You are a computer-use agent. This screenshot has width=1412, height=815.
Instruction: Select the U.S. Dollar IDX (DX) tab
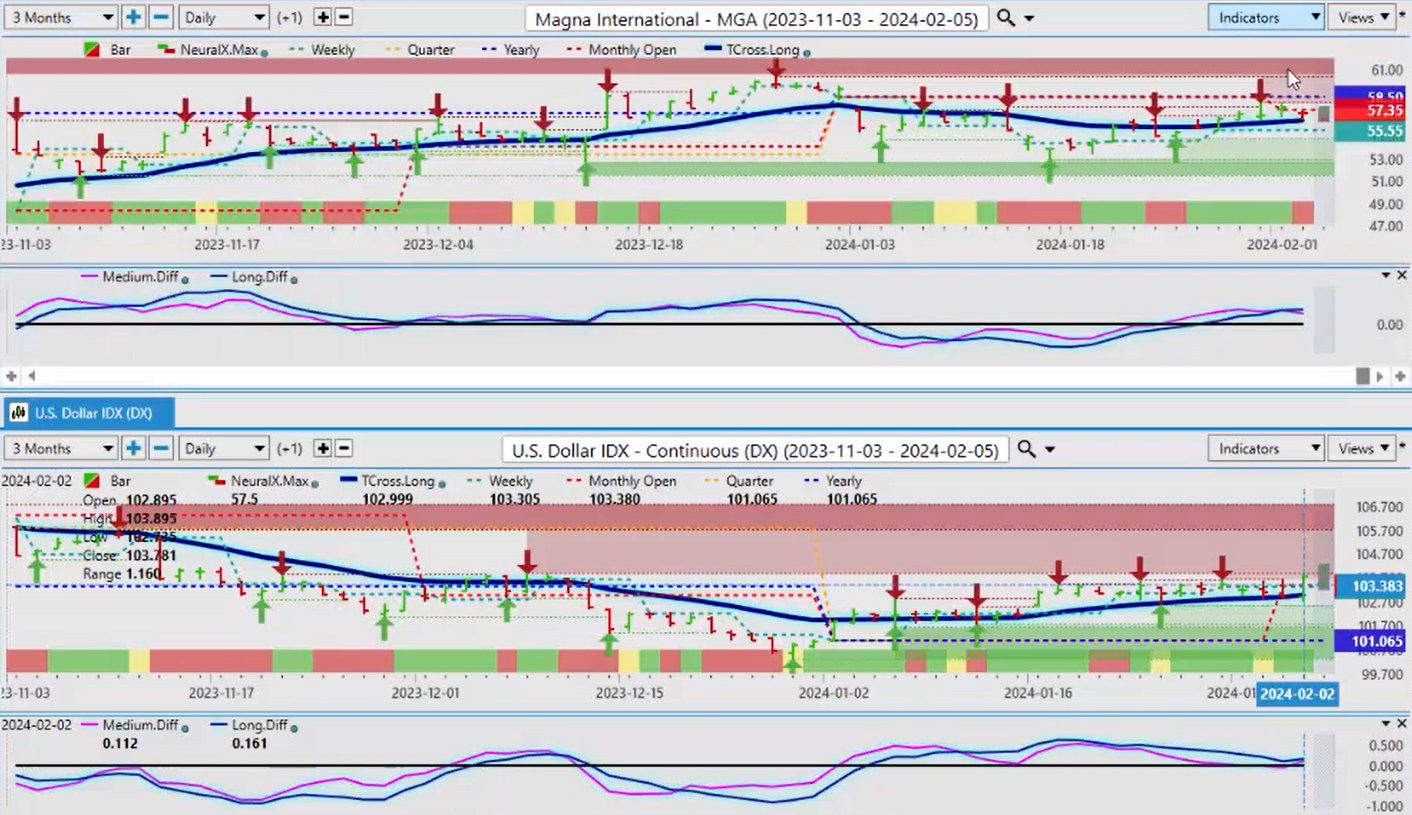(x=90, y=412)
